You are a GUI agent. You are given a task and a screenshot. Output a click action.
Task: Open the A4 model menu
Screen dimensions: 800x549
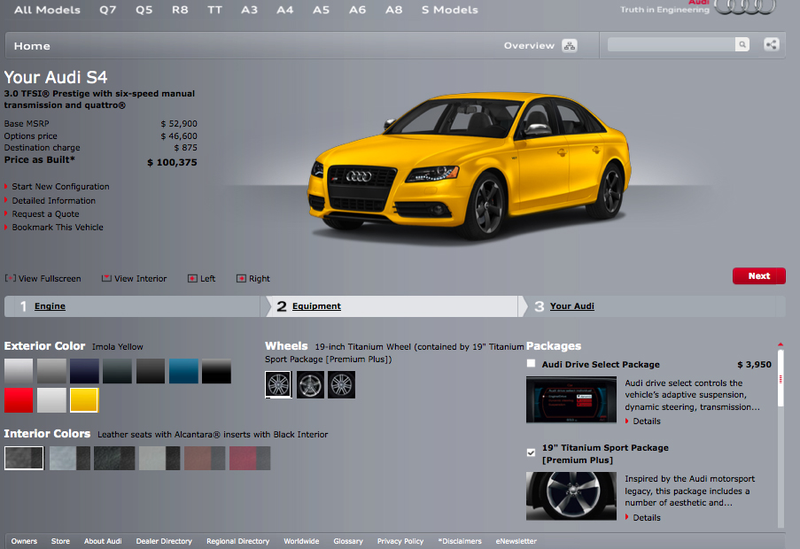tap(285, 10)
